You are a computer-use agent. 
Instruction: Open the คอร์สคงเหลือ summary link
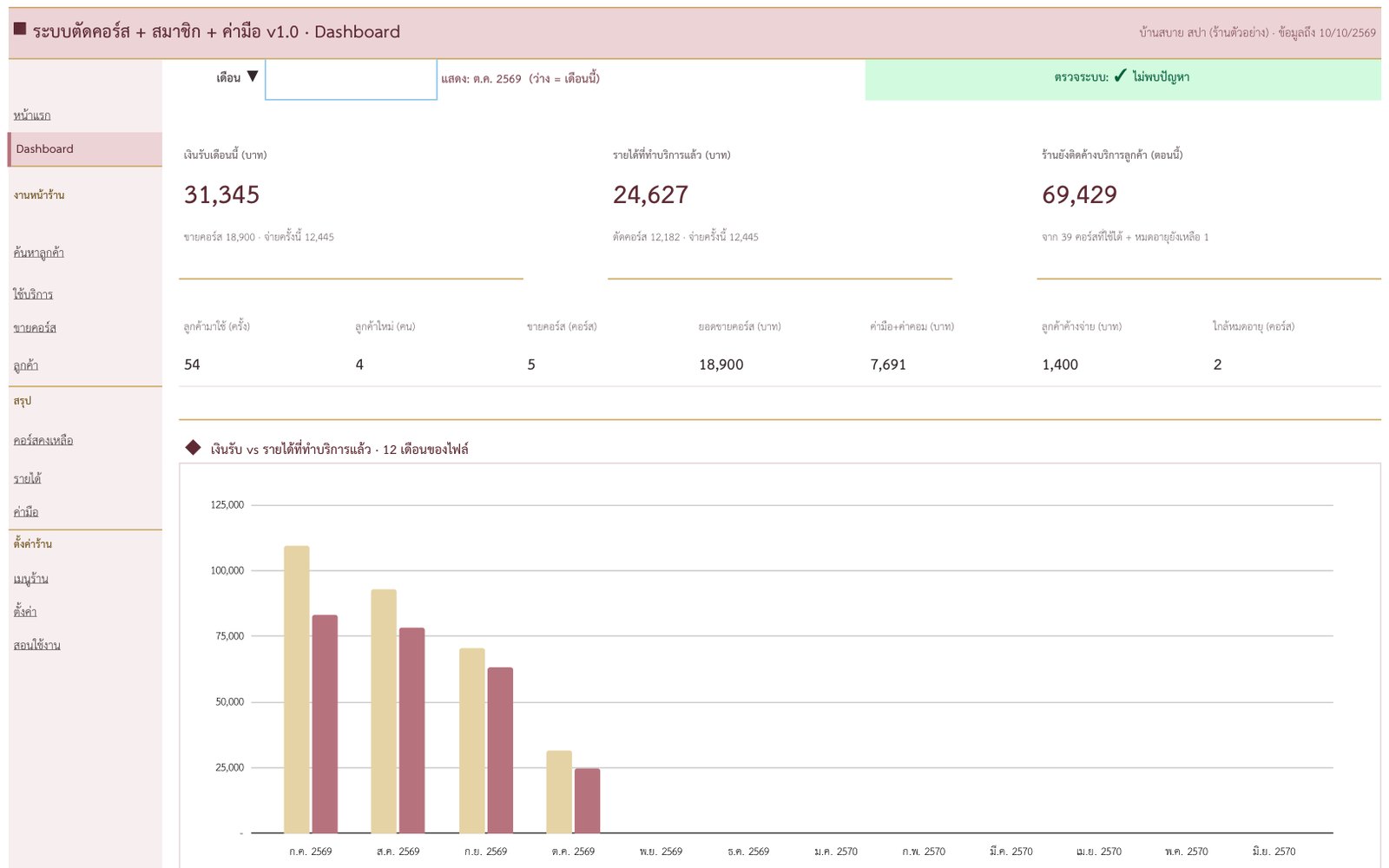point(43,440)
